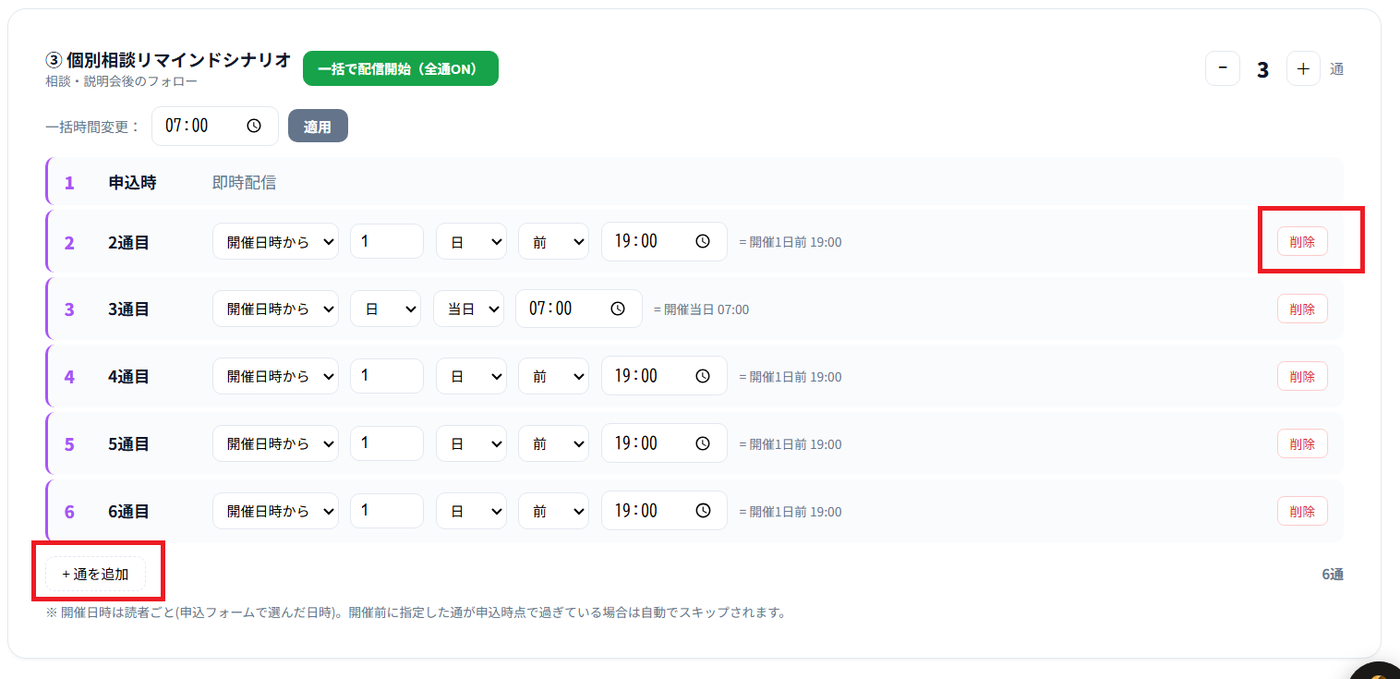This screenshot has width=1400, height=679.
Task: Open the 前 dropdown in 4通目 row
Action: [553, 376]
